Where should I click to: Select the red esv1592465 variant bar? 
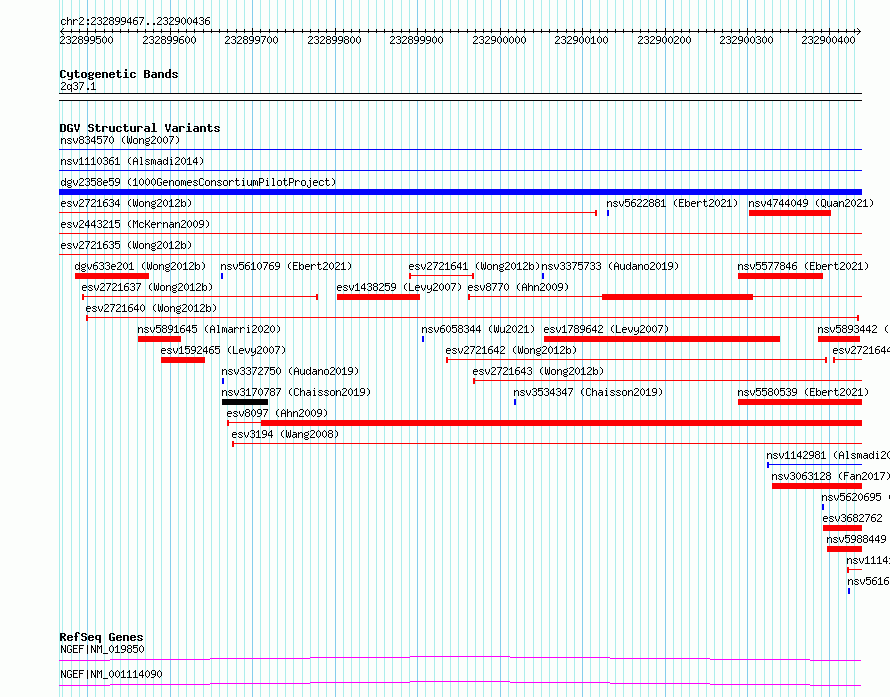click(183, 360)
